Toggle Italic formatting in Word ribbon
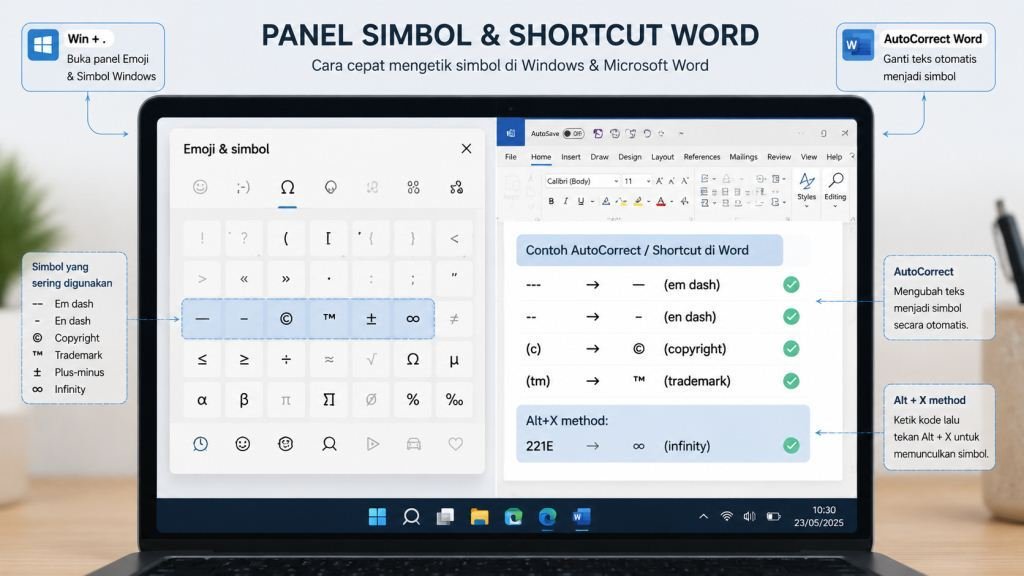 [566, 201]
